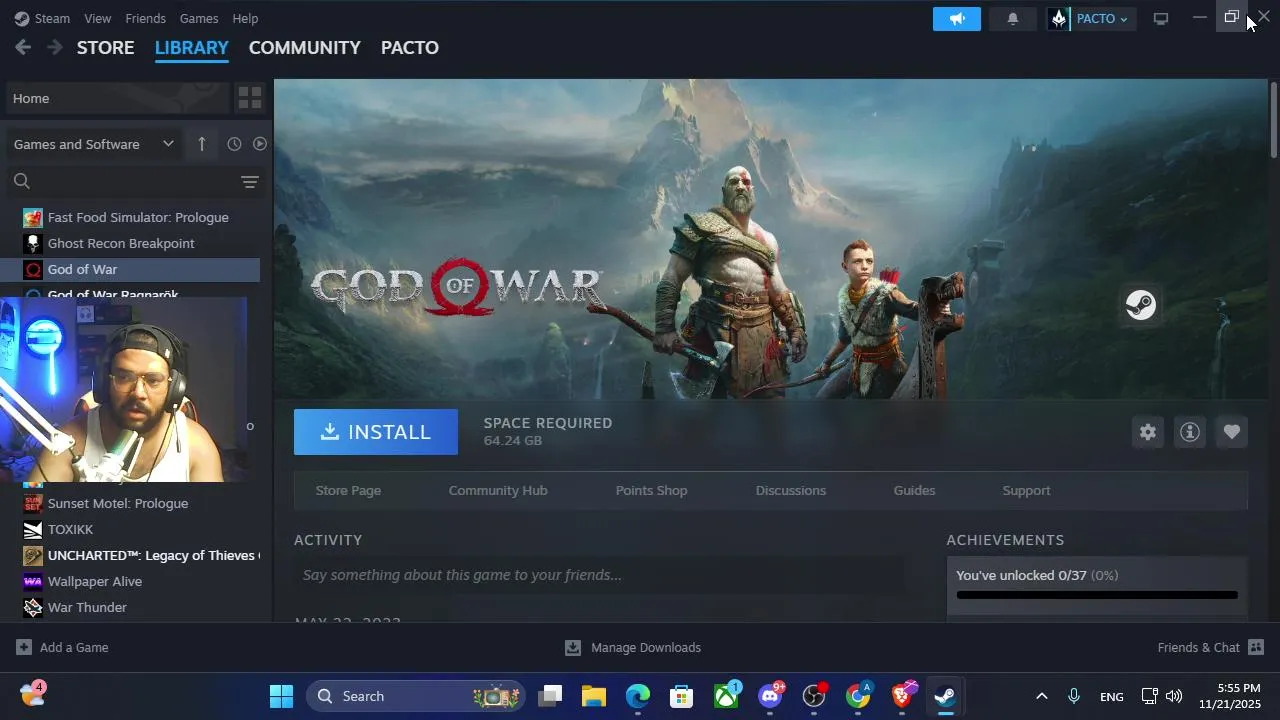Open the Help menu

pos(245,18)
